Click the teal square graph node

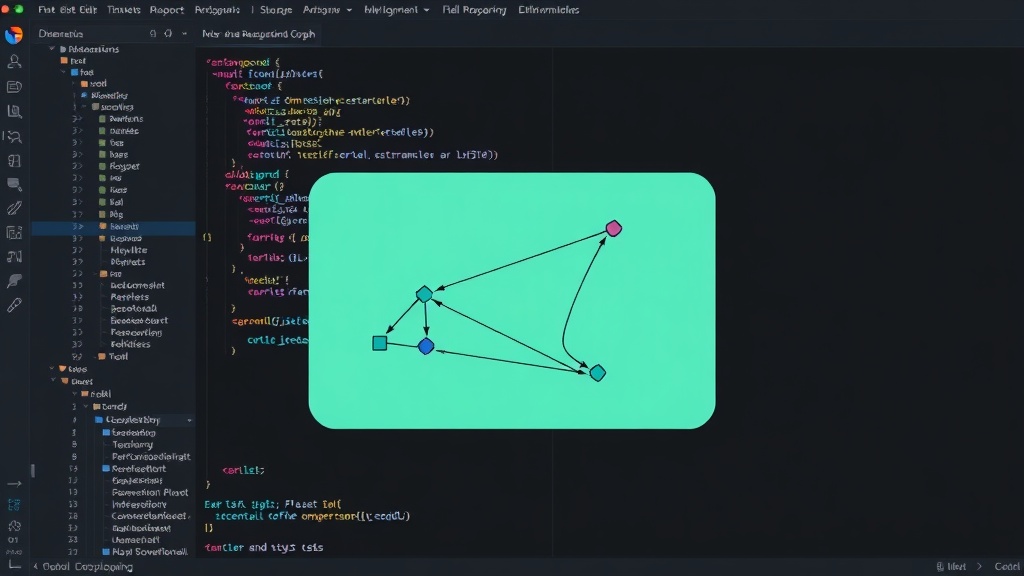[379, 343]
